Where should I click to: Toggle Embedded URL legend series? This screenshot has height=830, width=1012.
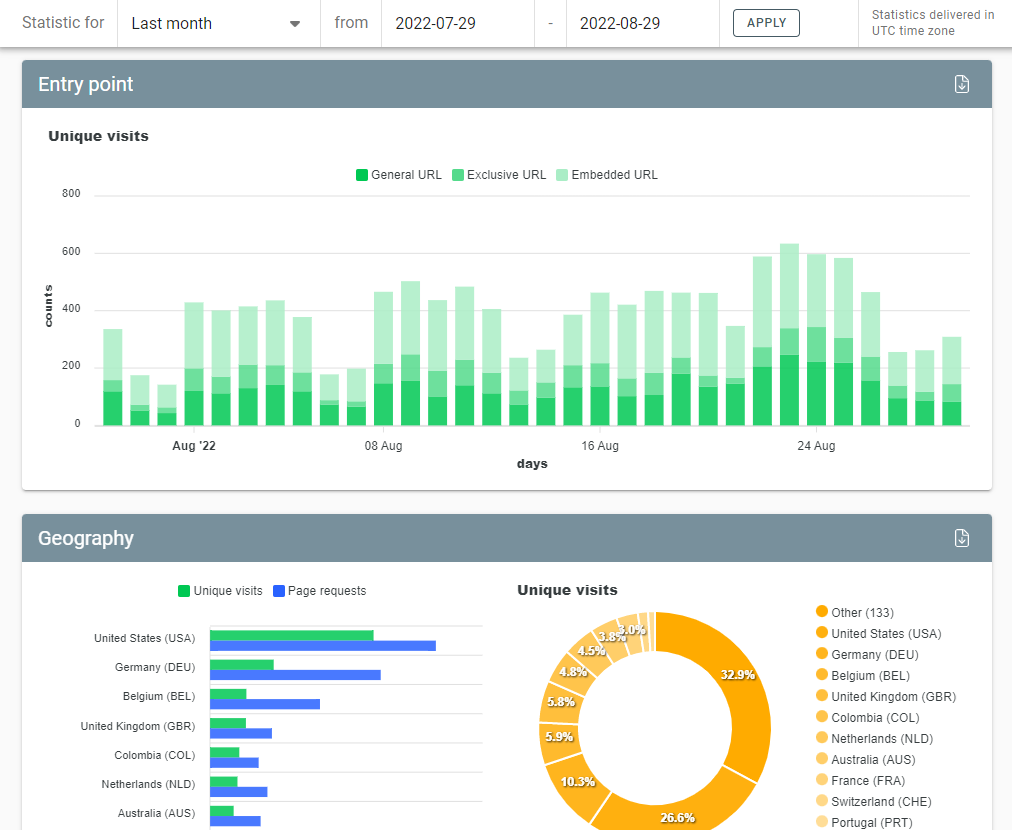[x=607, y=175]
